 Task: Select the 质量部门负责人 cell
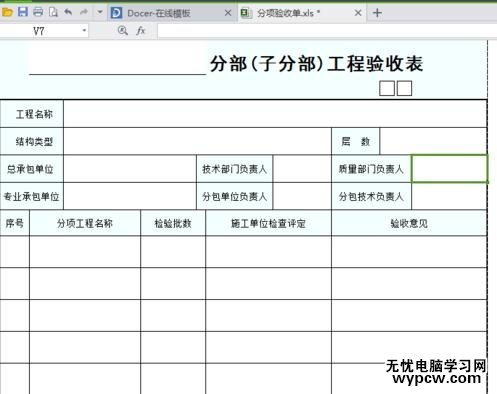[371, 169]
